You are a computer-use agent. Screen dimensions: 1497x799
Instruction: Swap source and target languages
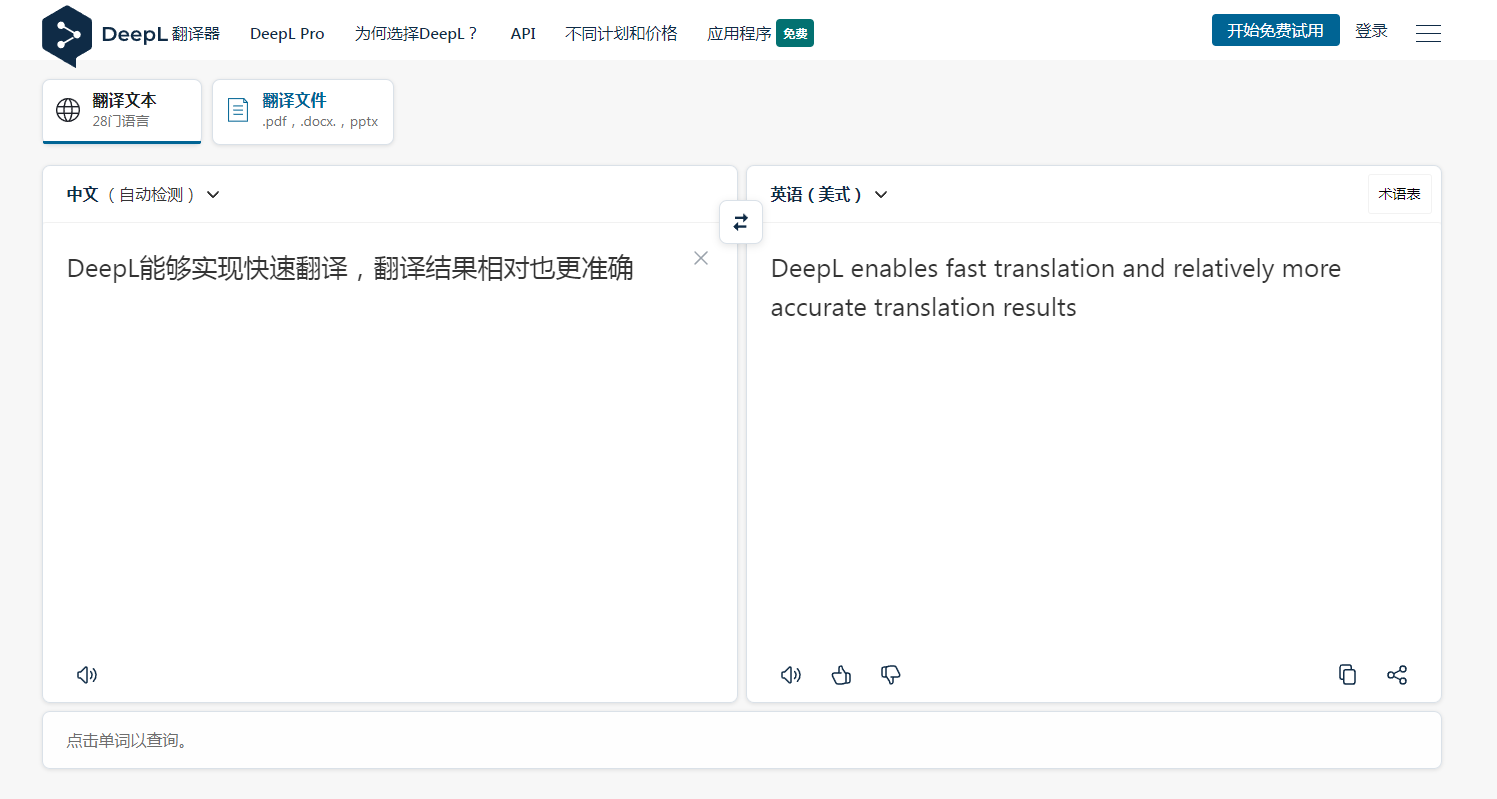741,222
